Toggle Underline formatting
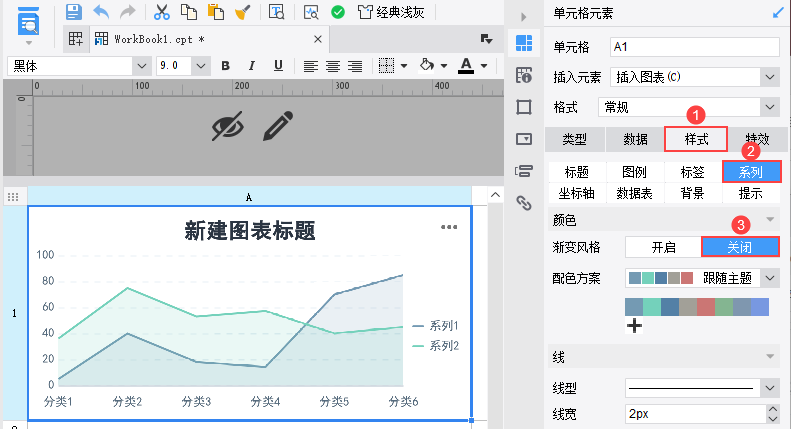This screenshot has height=429, width=791. [x=278, y=66]
